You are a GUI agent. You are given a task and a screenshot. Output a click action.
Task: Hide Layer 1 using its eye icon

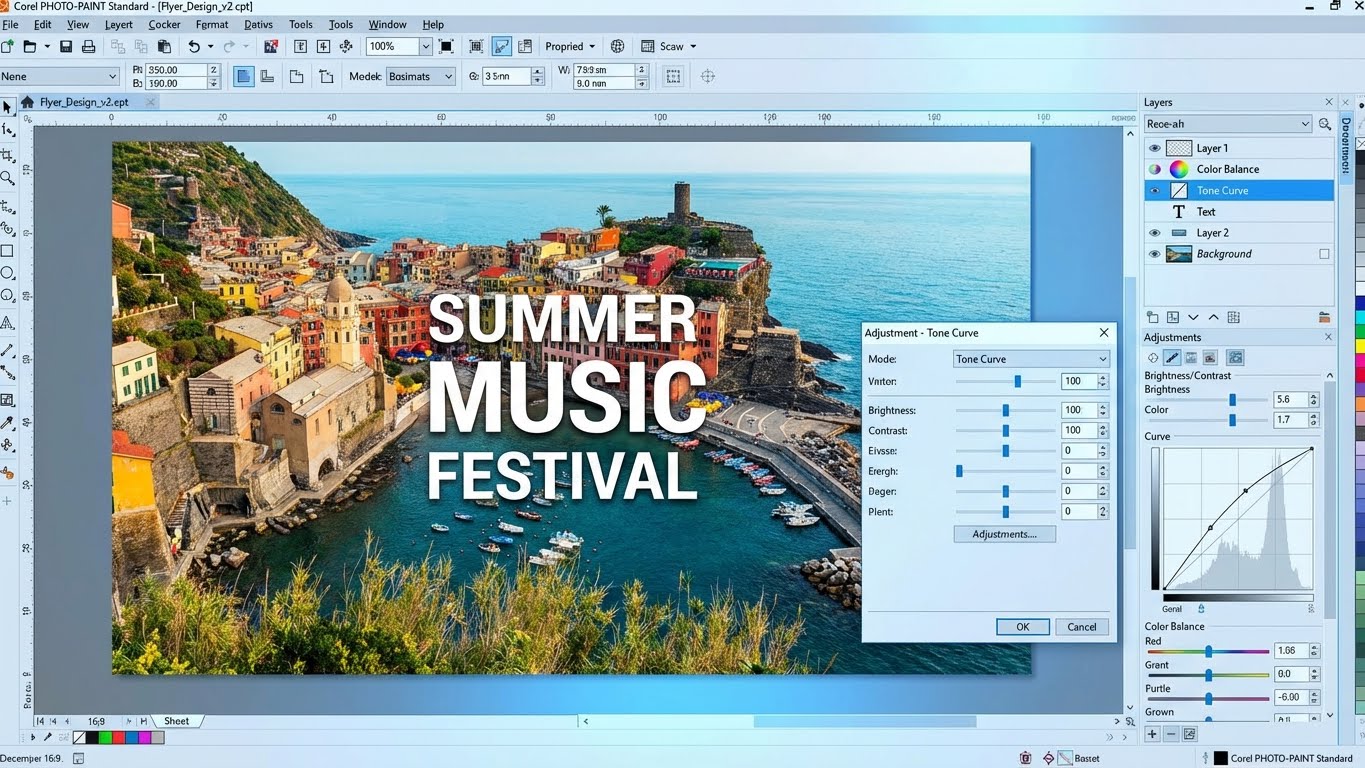tap(1155, 148)
